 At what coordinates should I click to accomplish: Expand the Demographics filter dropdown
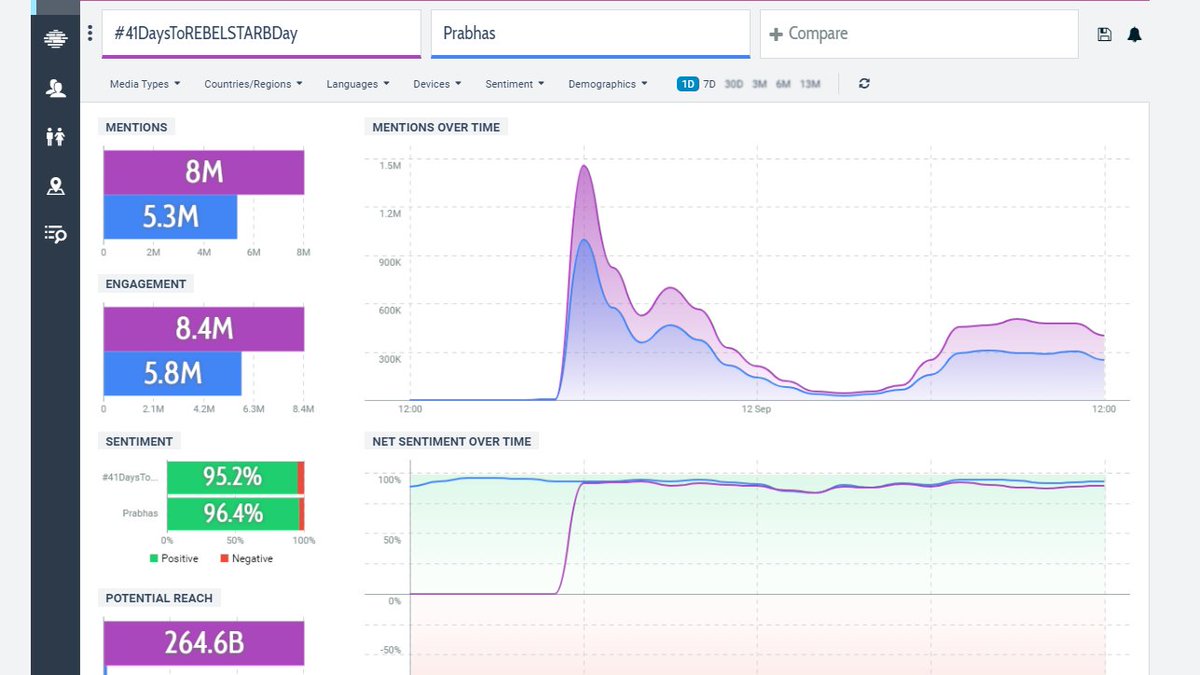608,84
